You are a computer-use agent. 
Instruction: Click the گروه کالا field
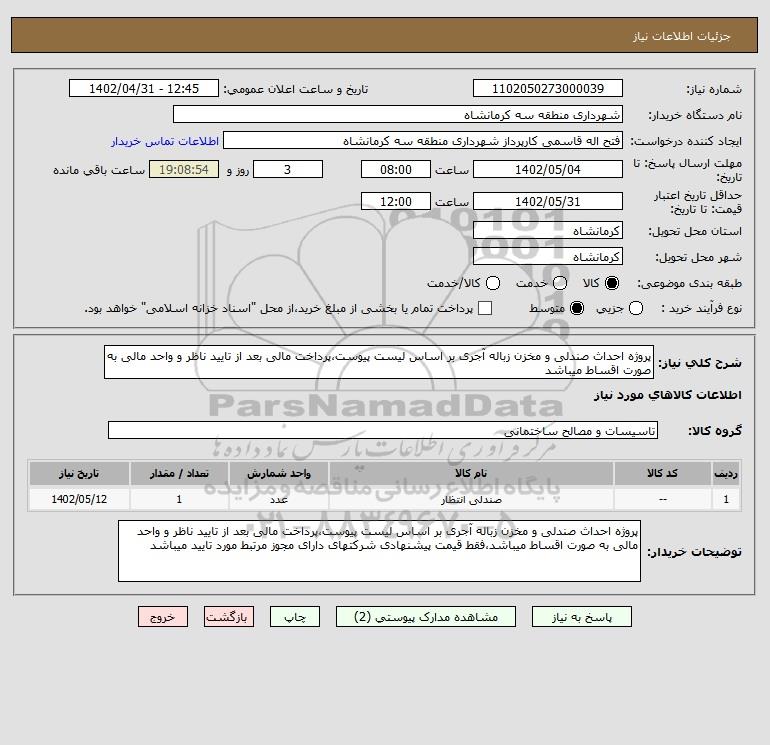point(383,431)
